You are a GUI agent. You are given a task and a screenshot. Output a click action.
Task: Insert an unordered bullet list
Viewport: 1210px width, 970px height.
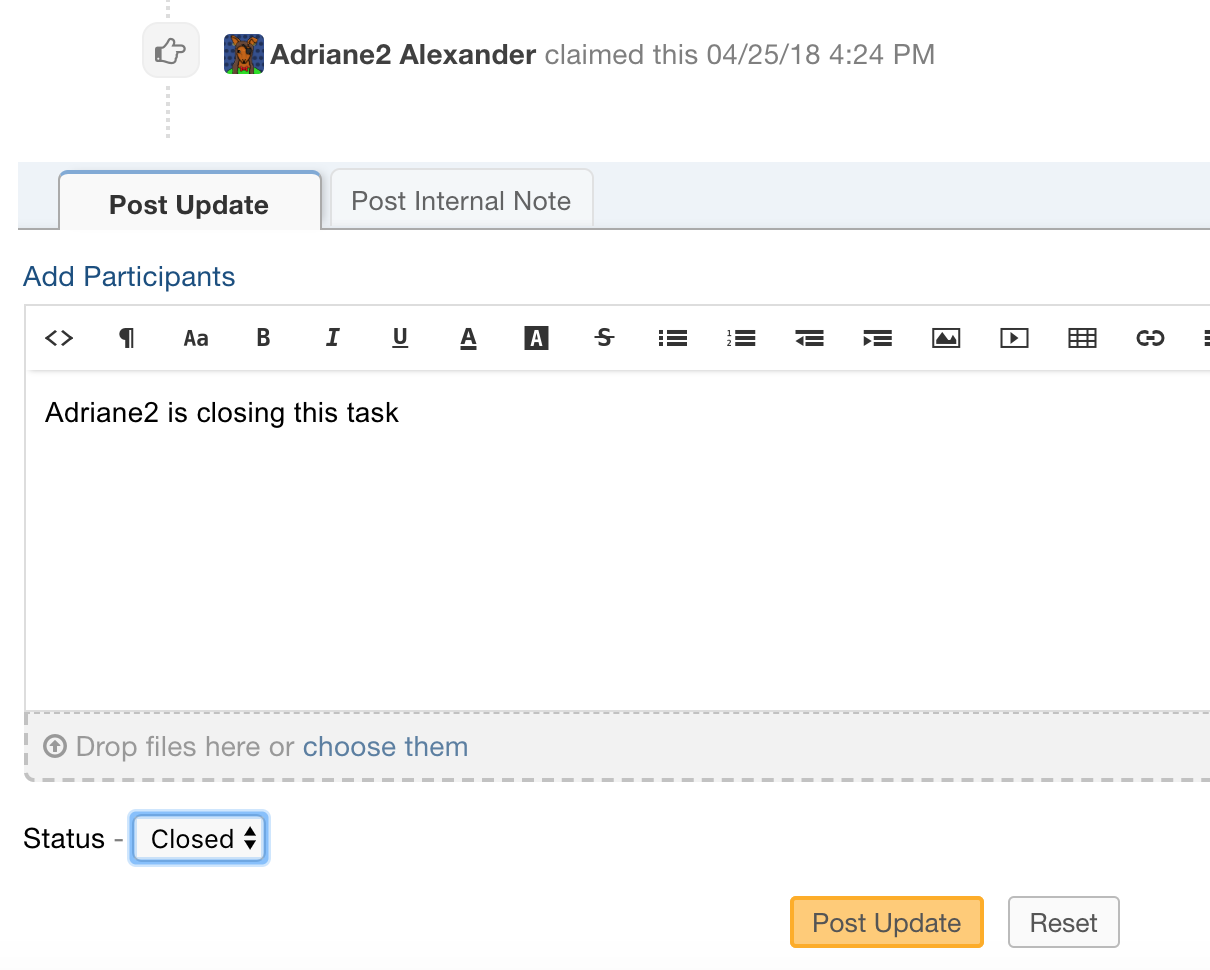[673, 338]
